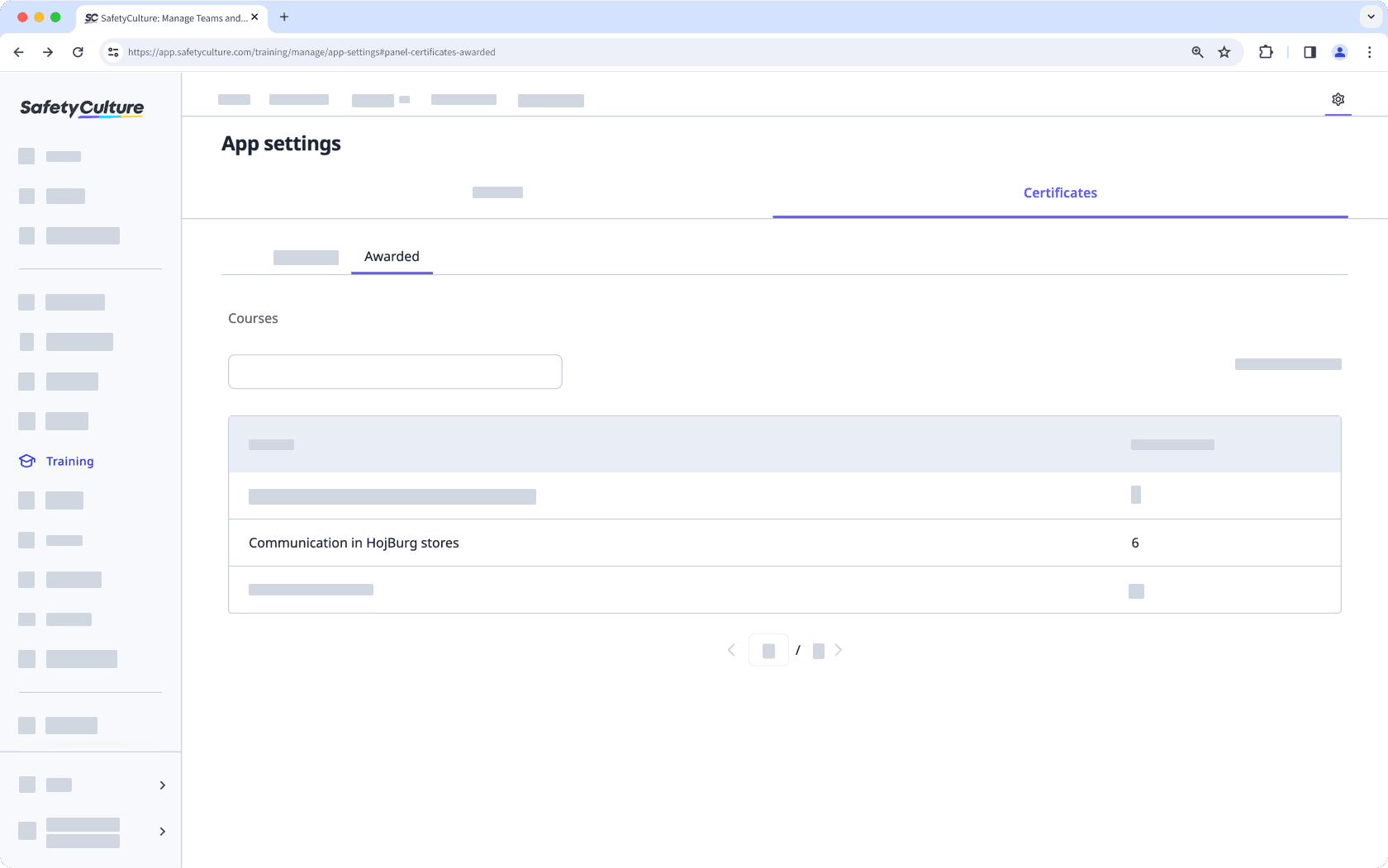Toggle the browser side panel icon

tap(1310, 52)
